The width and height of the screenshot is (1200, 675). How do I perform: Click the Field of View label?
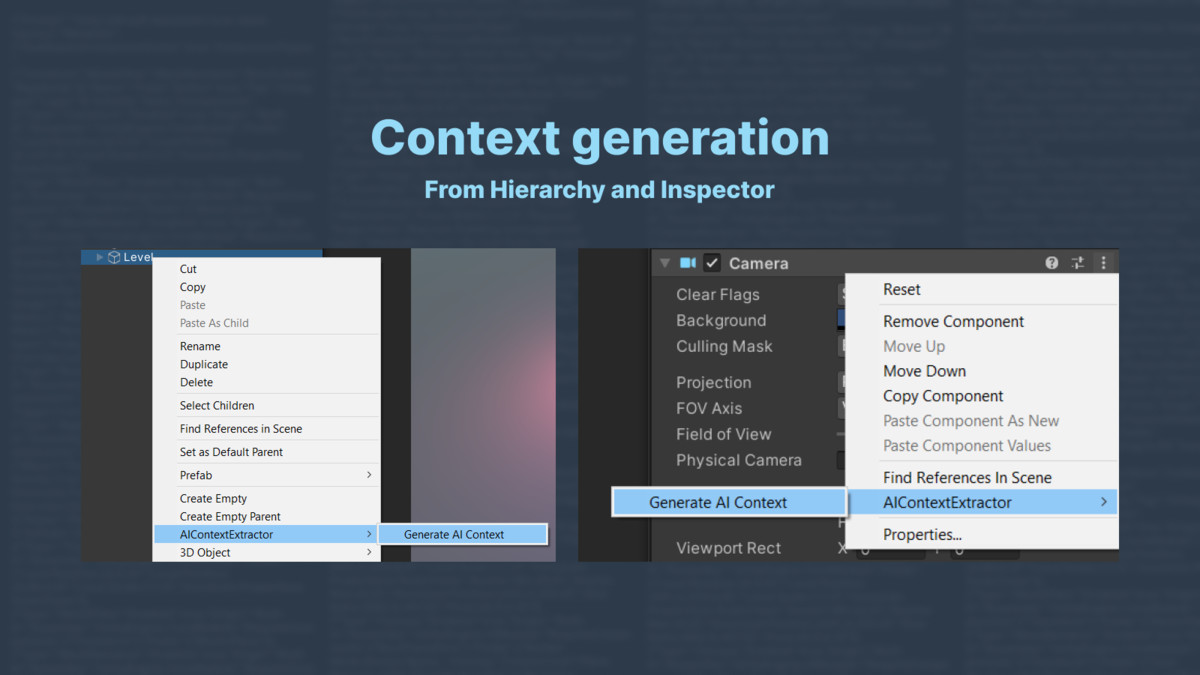point(724,434)
